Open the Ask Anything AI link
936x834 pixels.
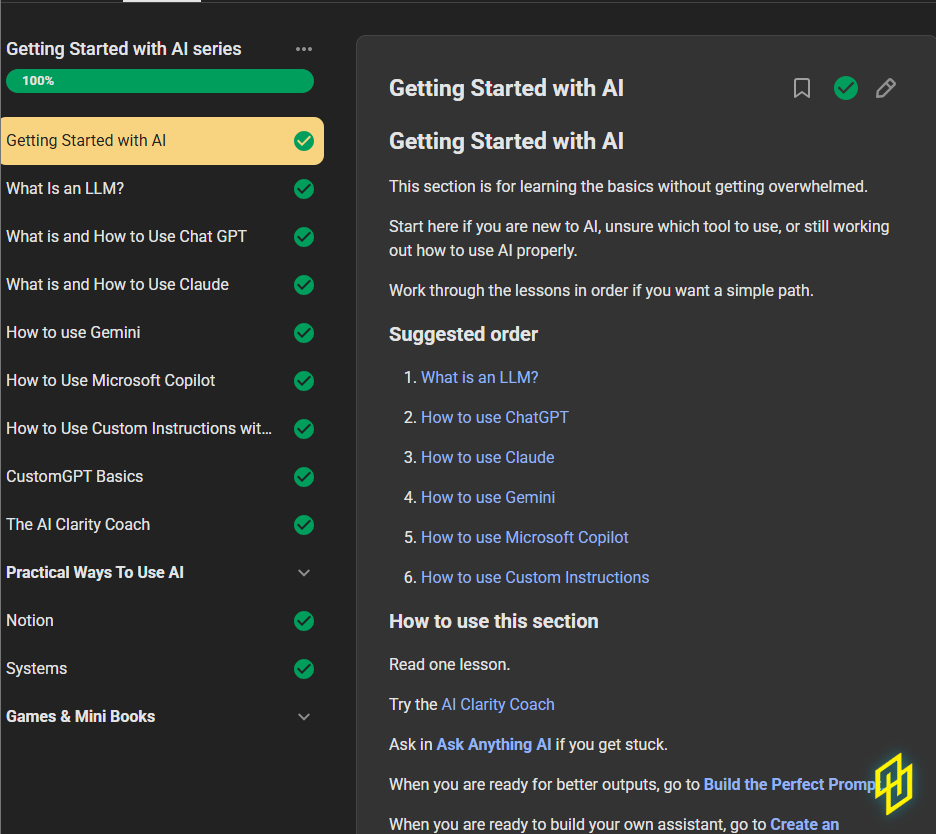[494, 744]
